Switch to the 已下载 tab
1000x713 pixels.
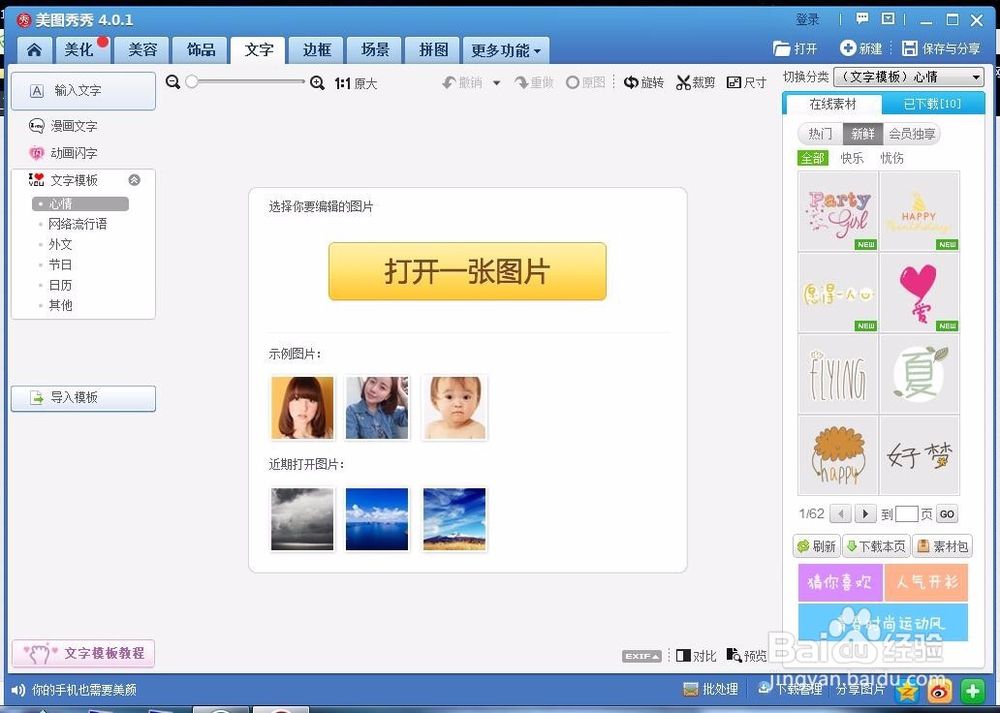pos(934,103)
